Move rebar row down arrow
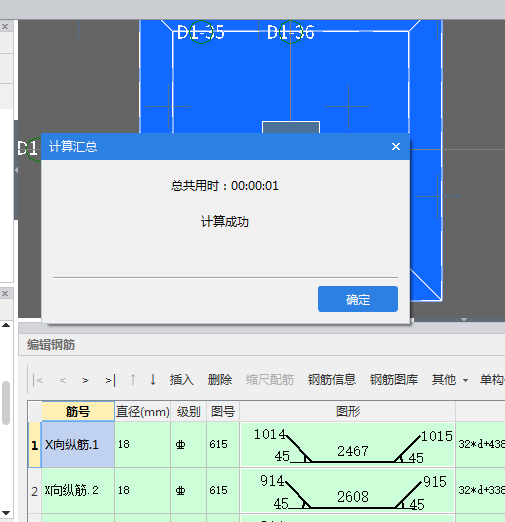The width and height of the screenshot is (505, 522). (x=153, y=379)
